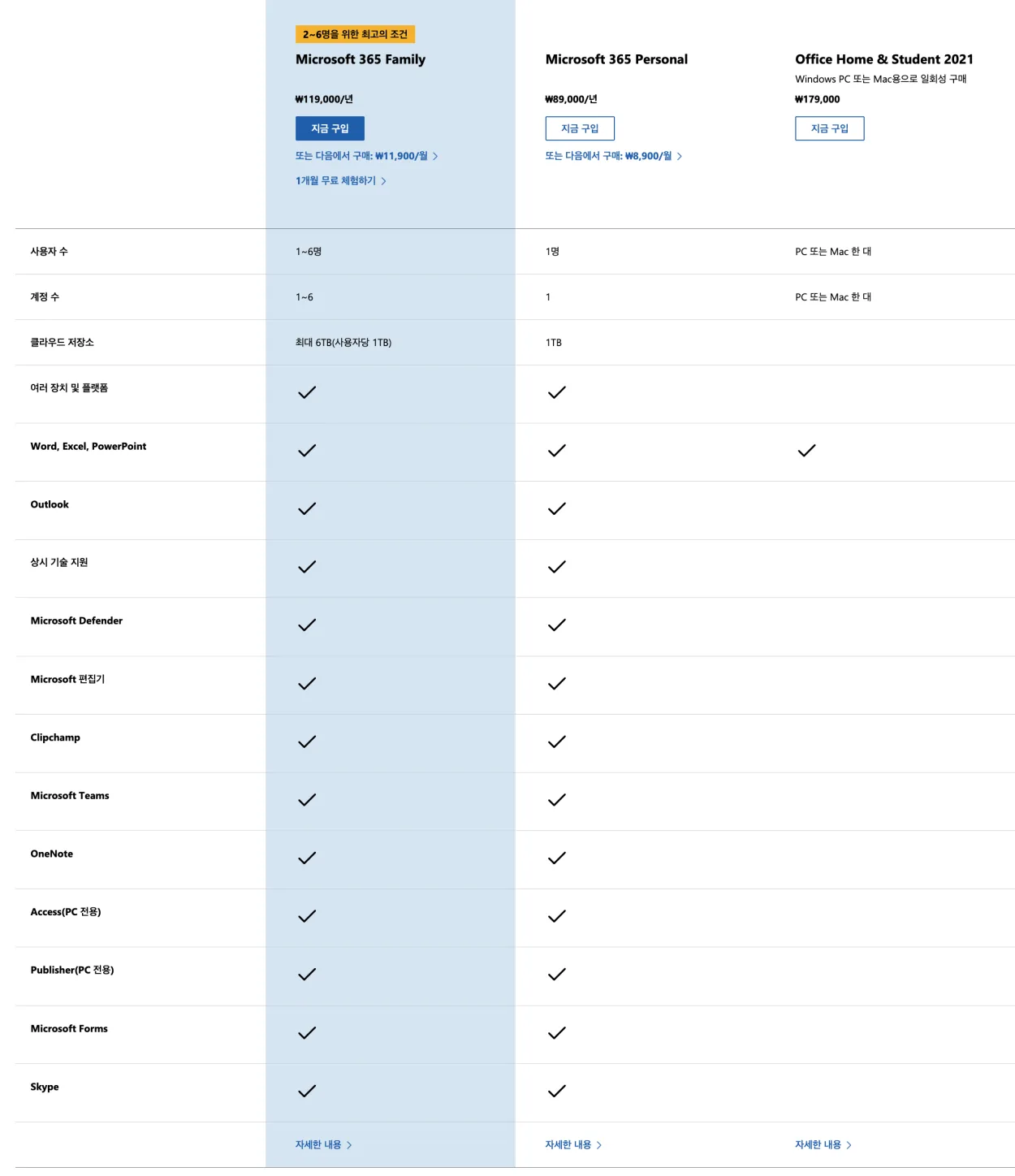Click the ₩179,000 price text
This screenshot has width=1015, height=1176.
point(818,99)
